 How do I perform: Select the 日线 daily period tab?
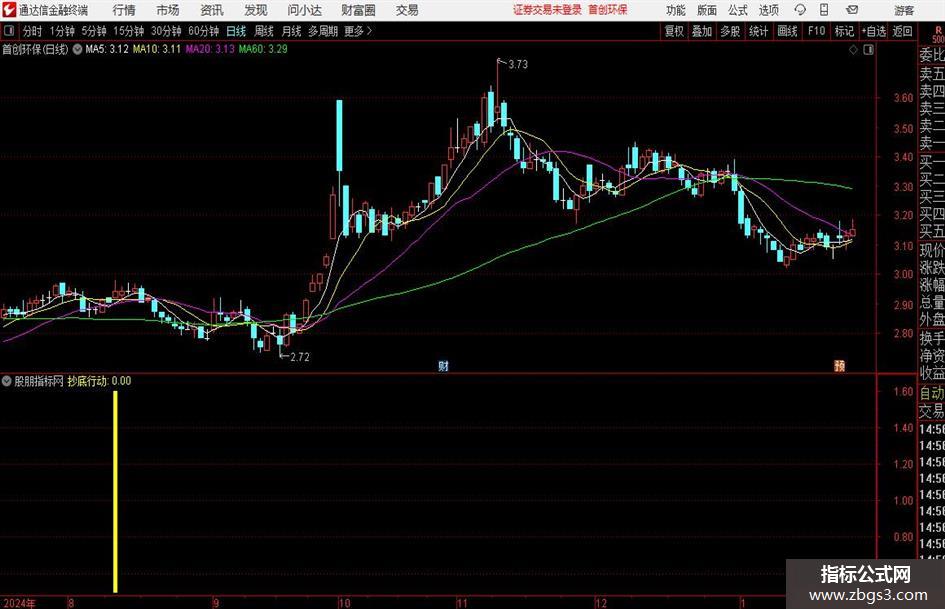(236, 31)
